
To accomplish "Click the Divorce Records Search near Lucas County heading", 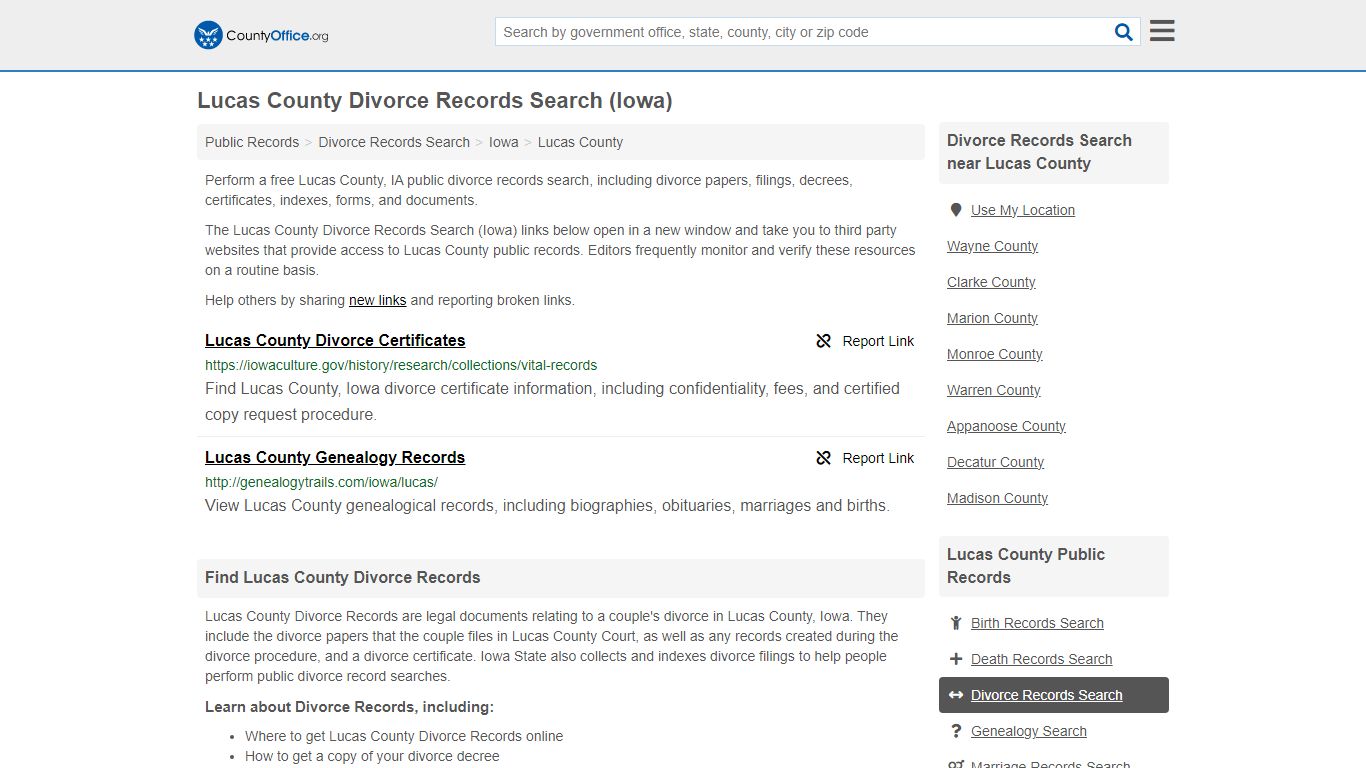I will [1039, 152].
